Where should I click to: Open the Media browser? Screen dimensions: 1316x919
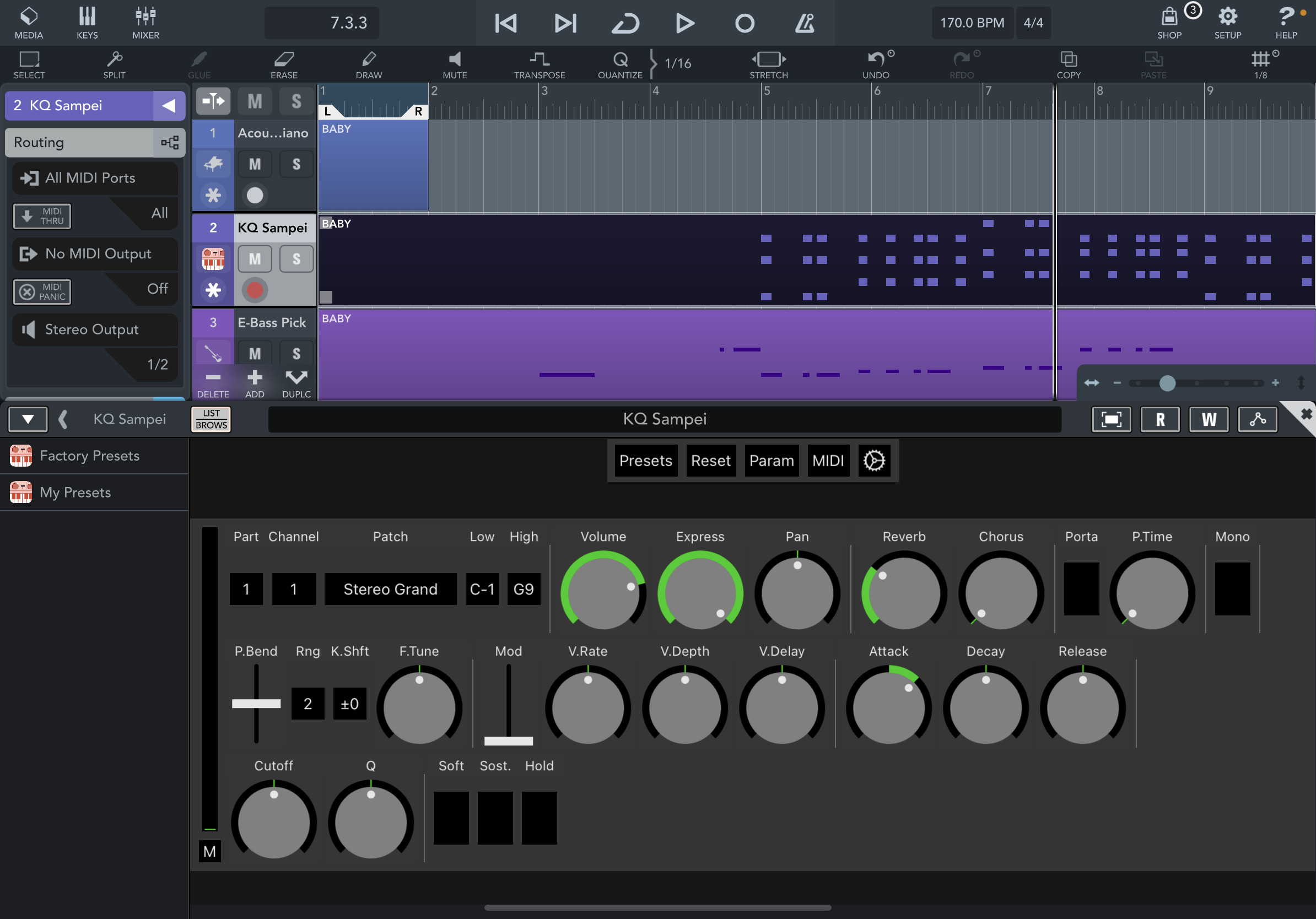click(29, 23)
